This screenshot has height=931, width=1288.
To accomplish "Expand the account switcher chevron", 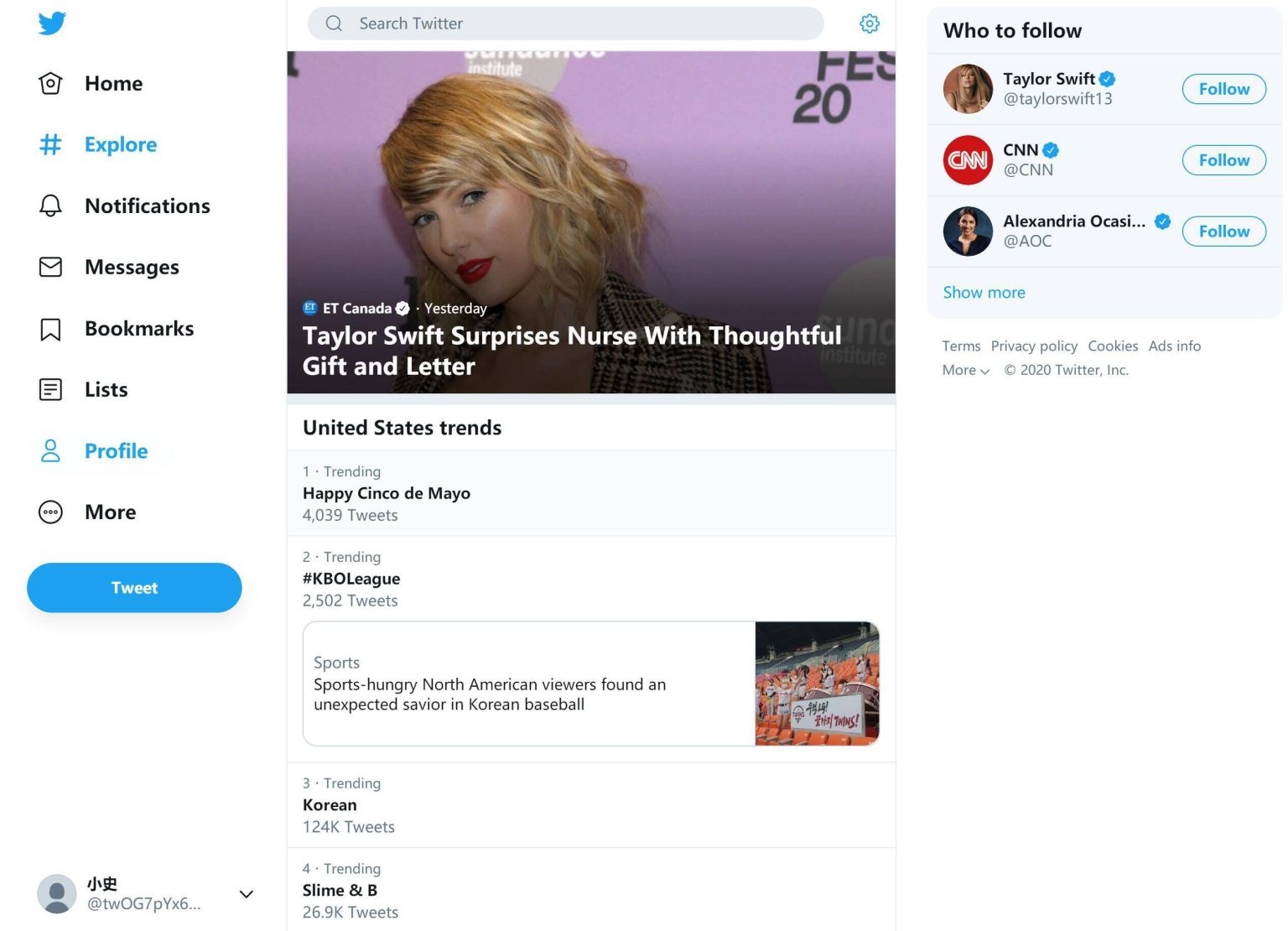I will (x=246, y=894).
